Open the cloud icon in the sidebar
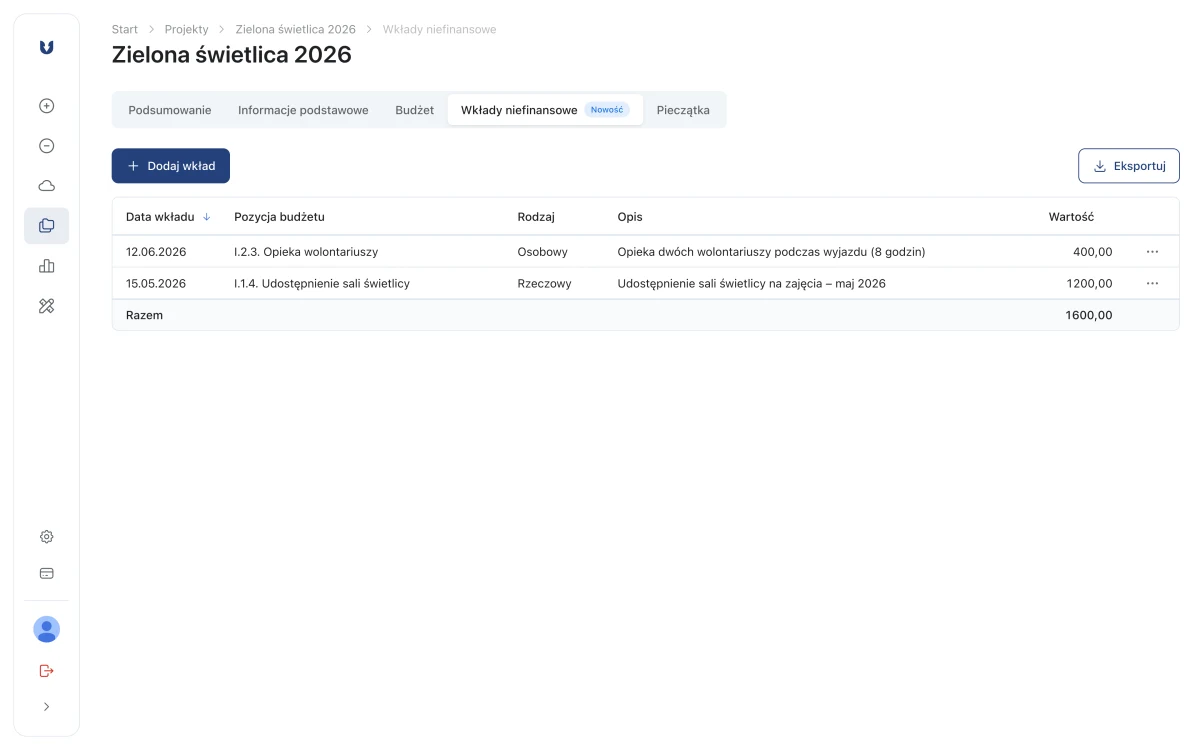Viewport: 1200px width, 750px height. (x=46, y=186)
